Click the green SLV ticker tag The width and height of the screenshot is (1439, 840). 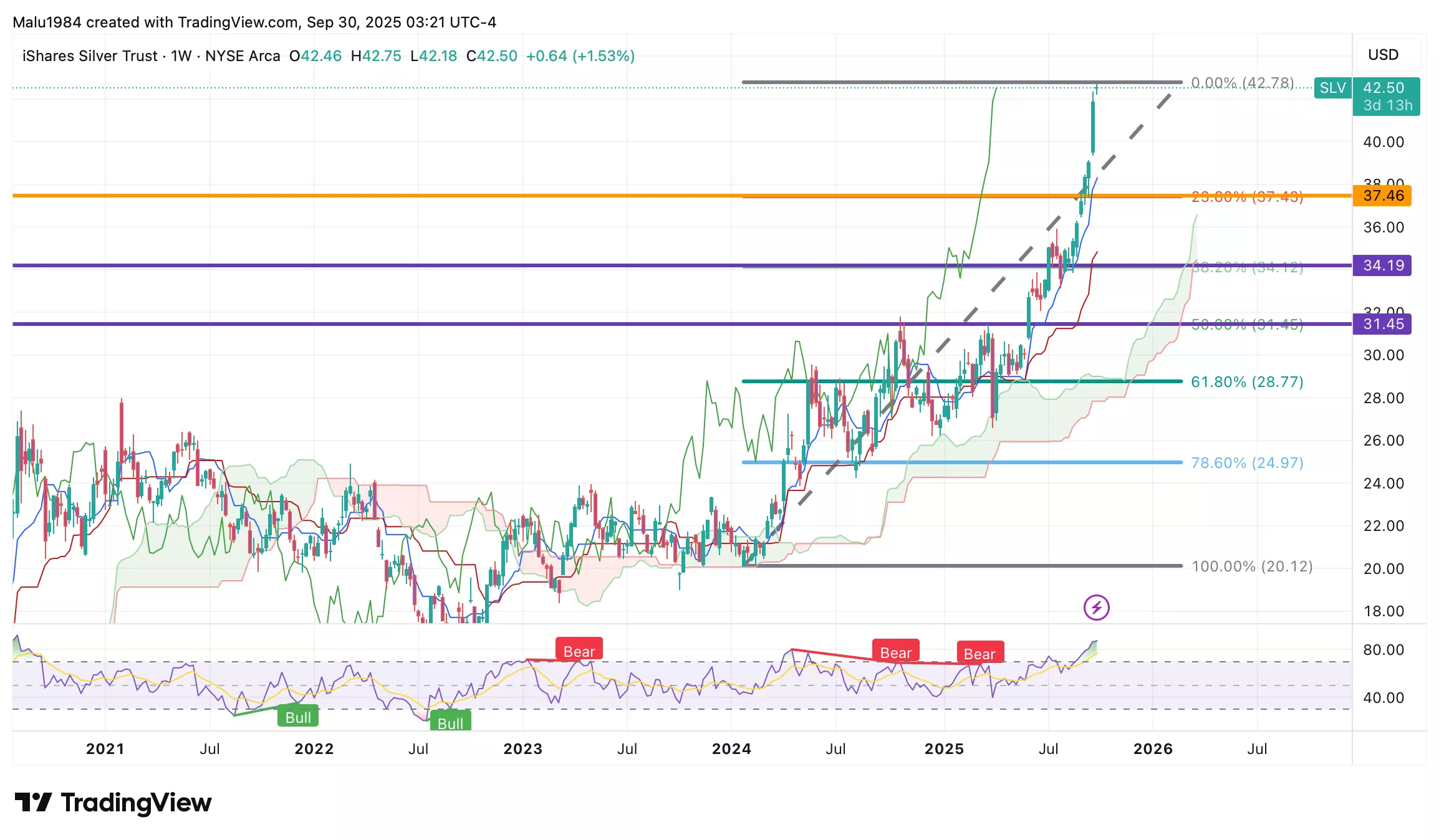[1332, 88]
